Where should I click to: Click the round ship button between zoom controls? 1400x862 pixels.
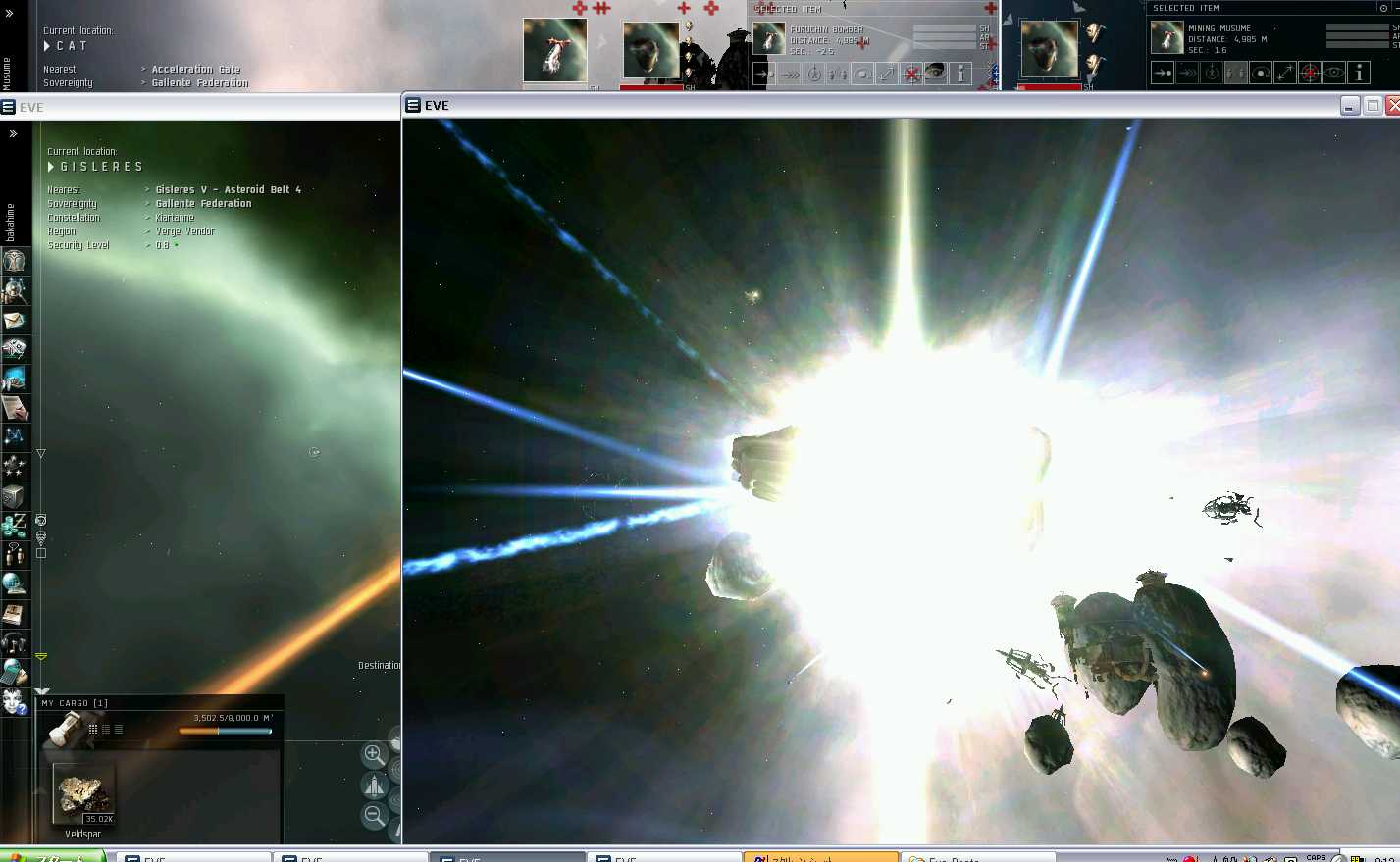click(x=375, y=785)
